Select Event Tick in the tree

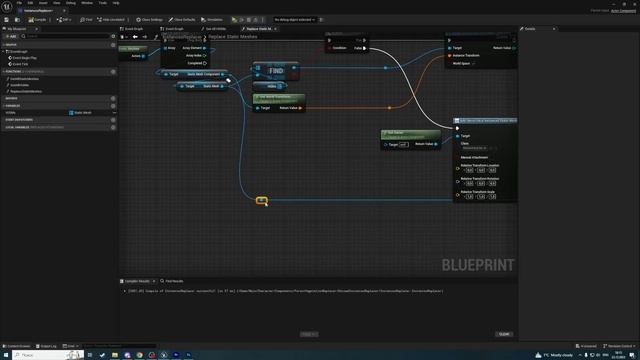pyautogui.click(x=20, y=64)
